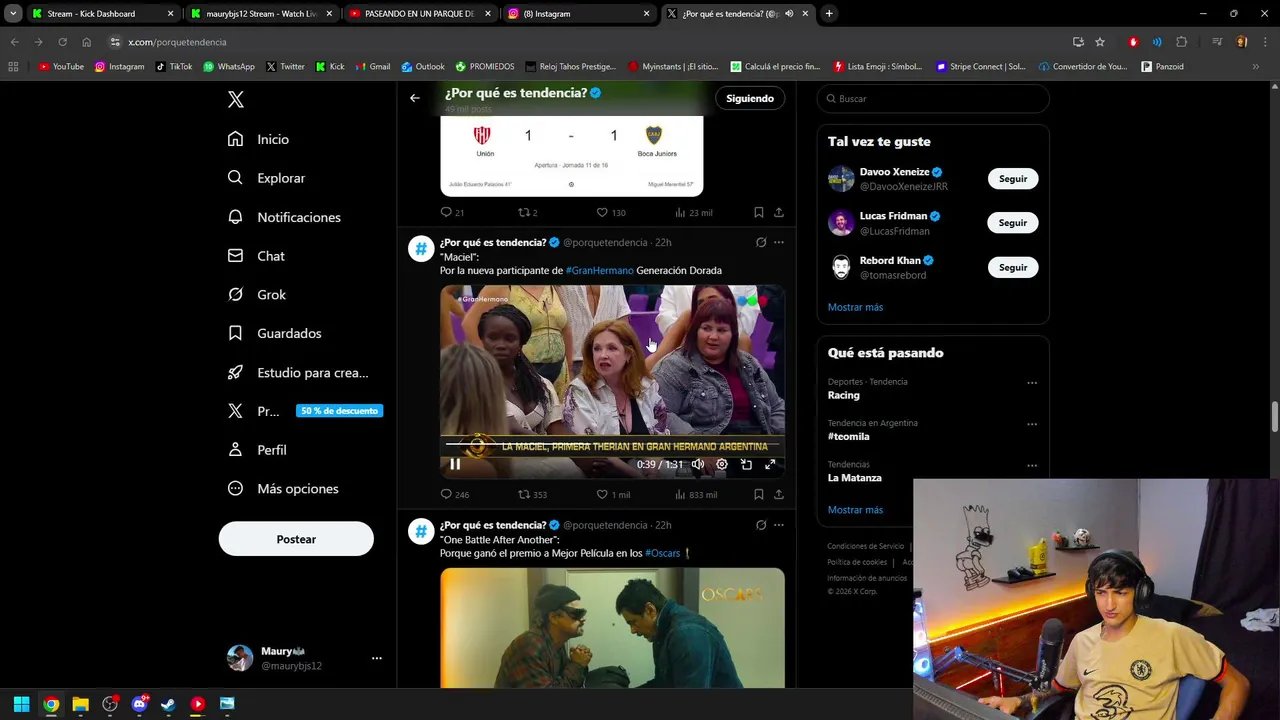This screenshot has height=720, width=1280.
Task: Open the Explorar page
Action: [266, 178]
